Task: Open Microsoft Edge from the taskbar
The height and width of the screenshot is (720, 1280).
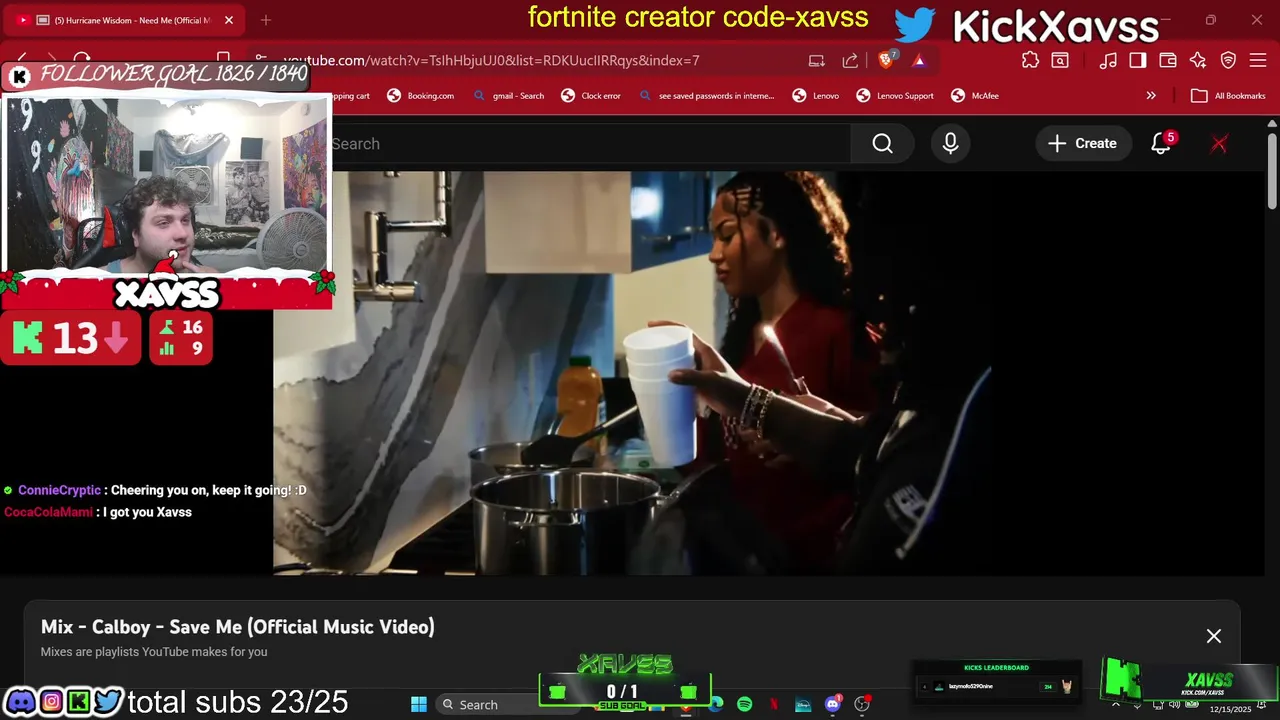Action: 716,704
